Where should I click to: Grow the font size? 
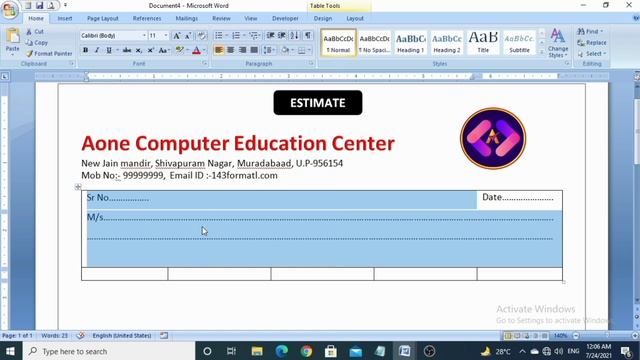click(x=177, y=36)
